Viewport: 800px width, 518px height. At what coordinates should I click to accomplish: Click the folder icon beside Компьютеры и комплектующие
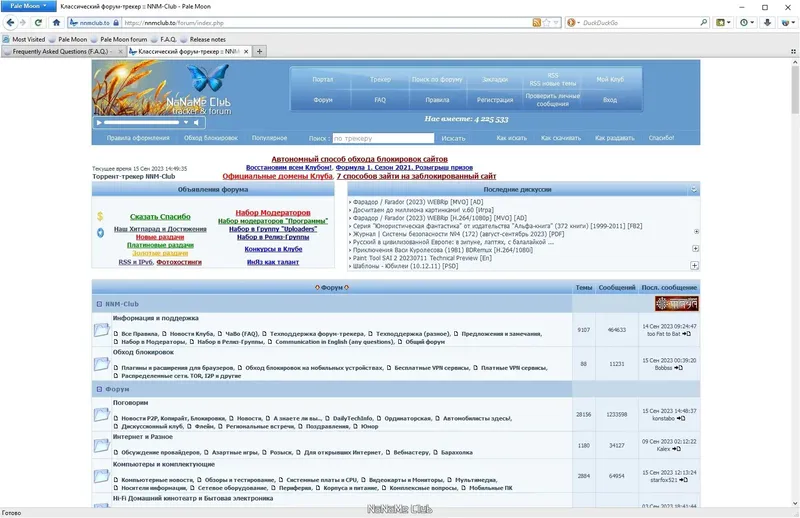pos(102,476)
